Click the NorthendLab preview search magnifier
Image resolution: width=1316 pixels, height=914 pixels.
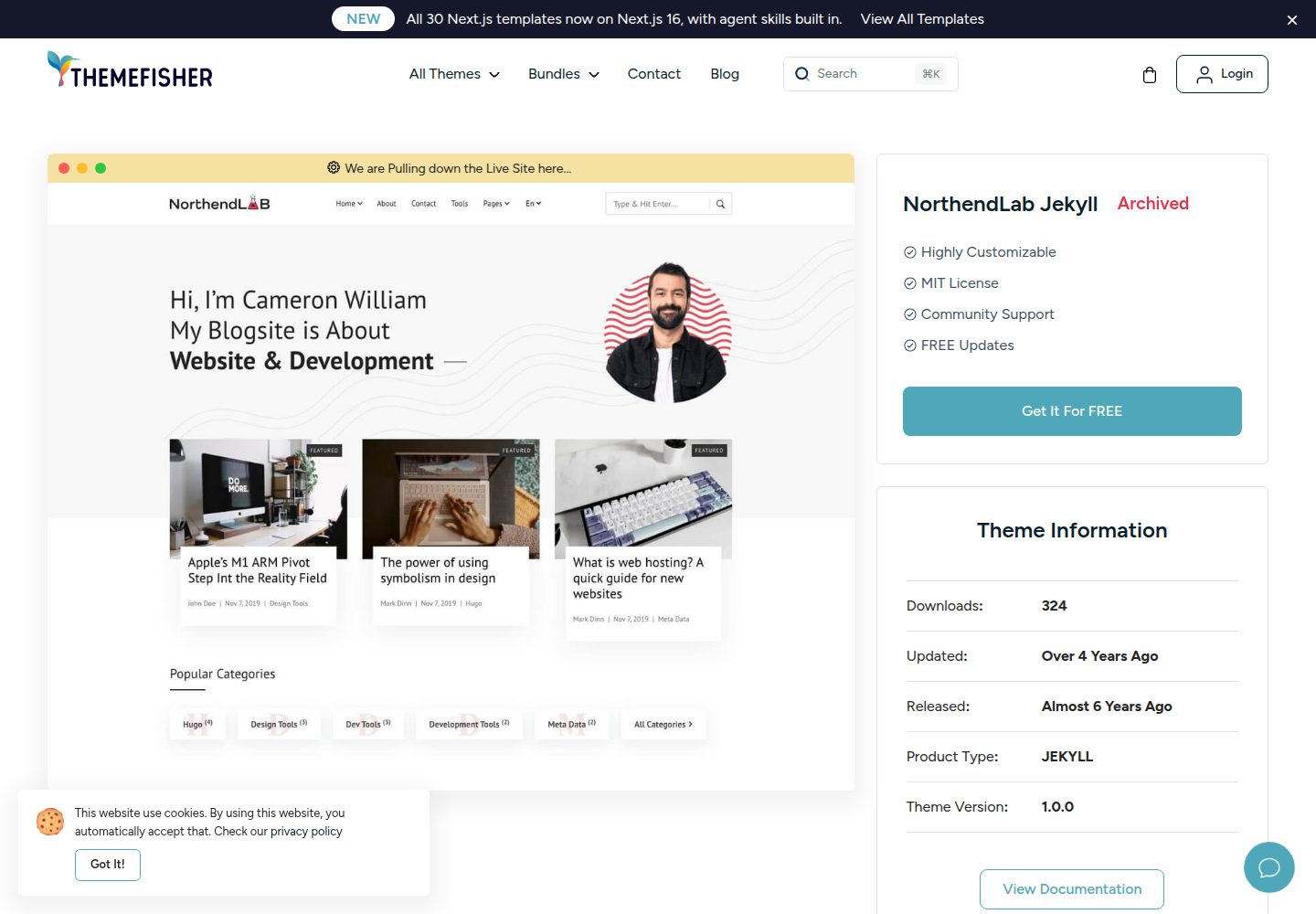(x=720, y=204)
